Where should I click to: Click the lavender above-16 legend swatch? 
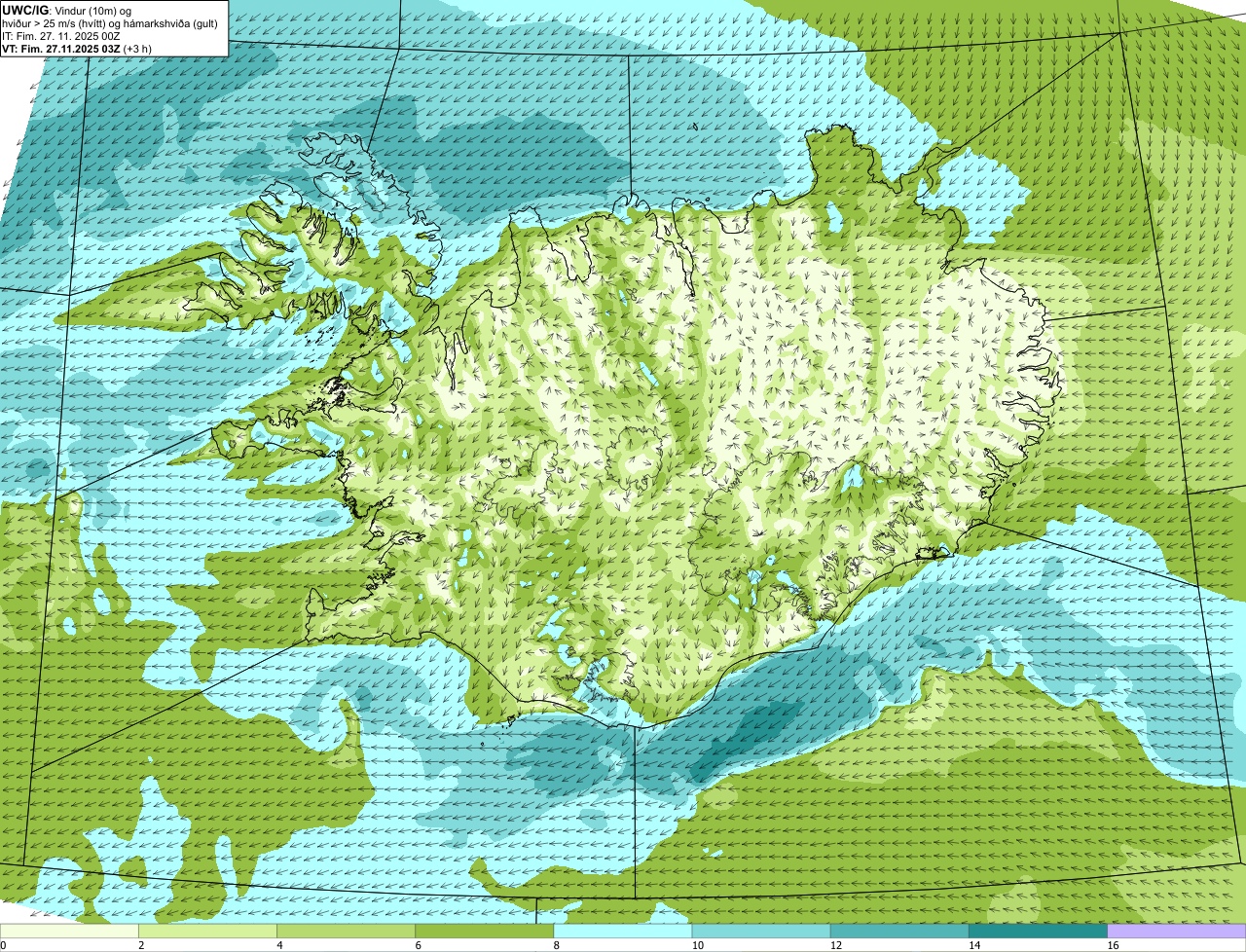pos(1176,932)
